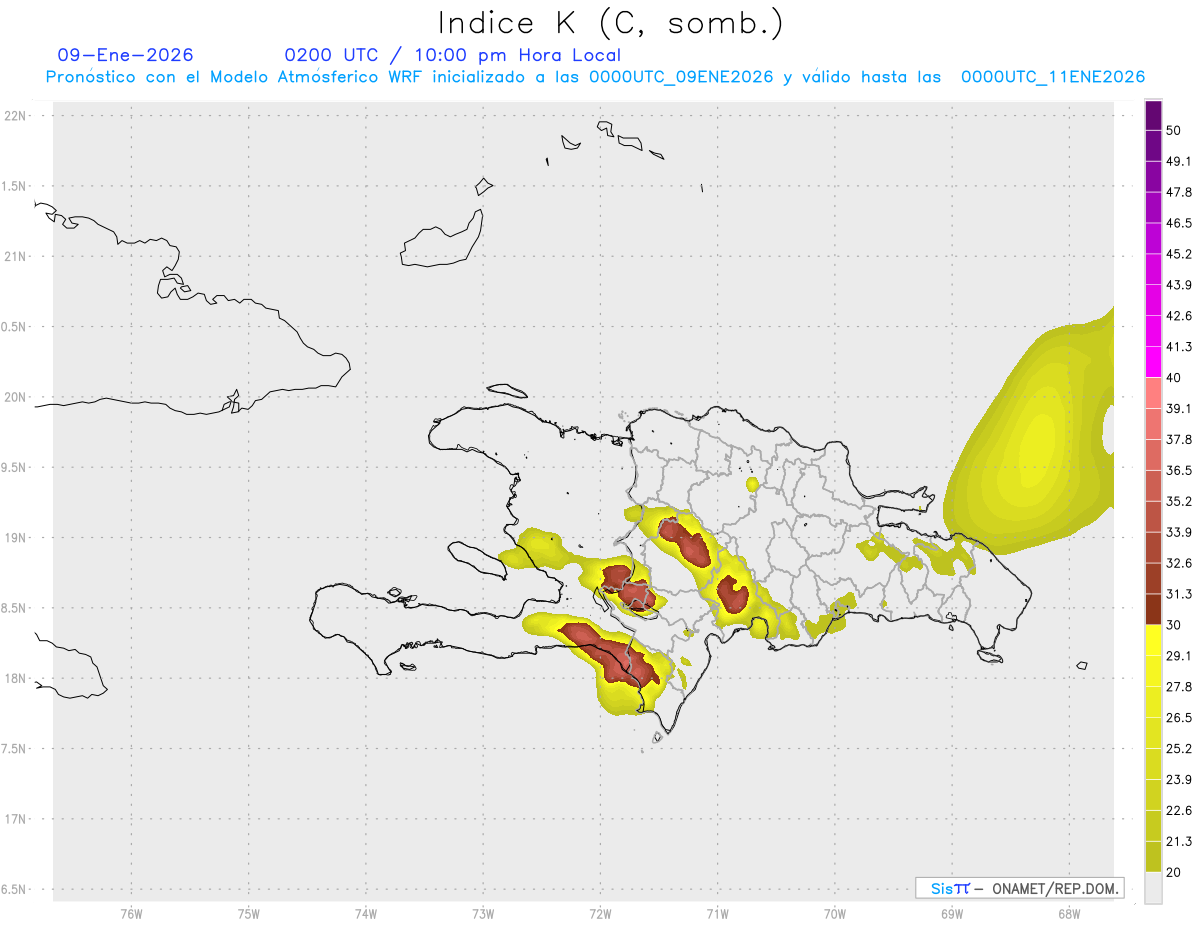The width and height of the screenshot is (1200, 927).
Task: Click the color bar value 31.3
Action: coord(1179,594)
